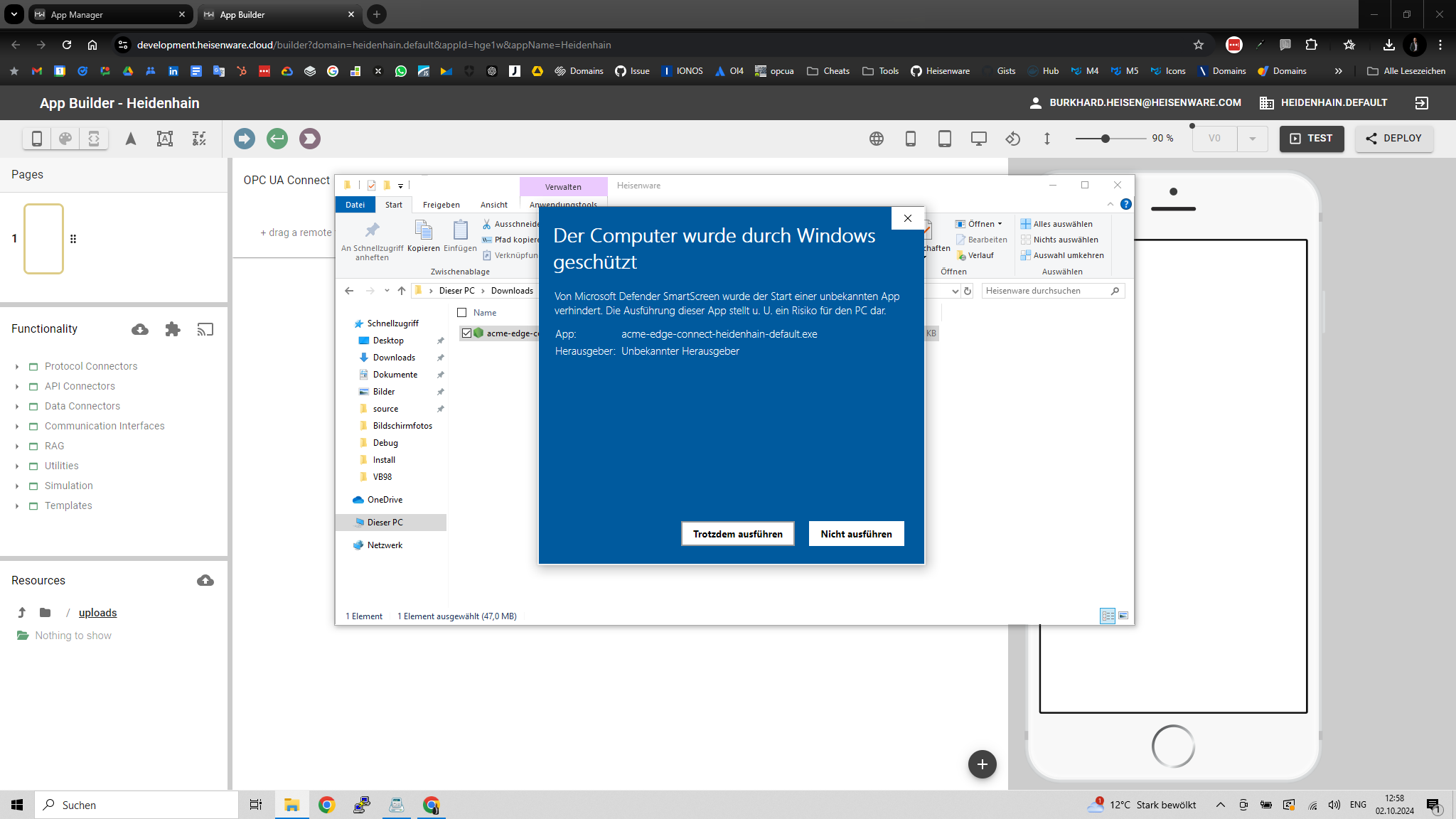The image size is (1456, 819).
Task: Expand the Protocol Connectors tree node
Action: pyautogui.click(x=17, y=367)
